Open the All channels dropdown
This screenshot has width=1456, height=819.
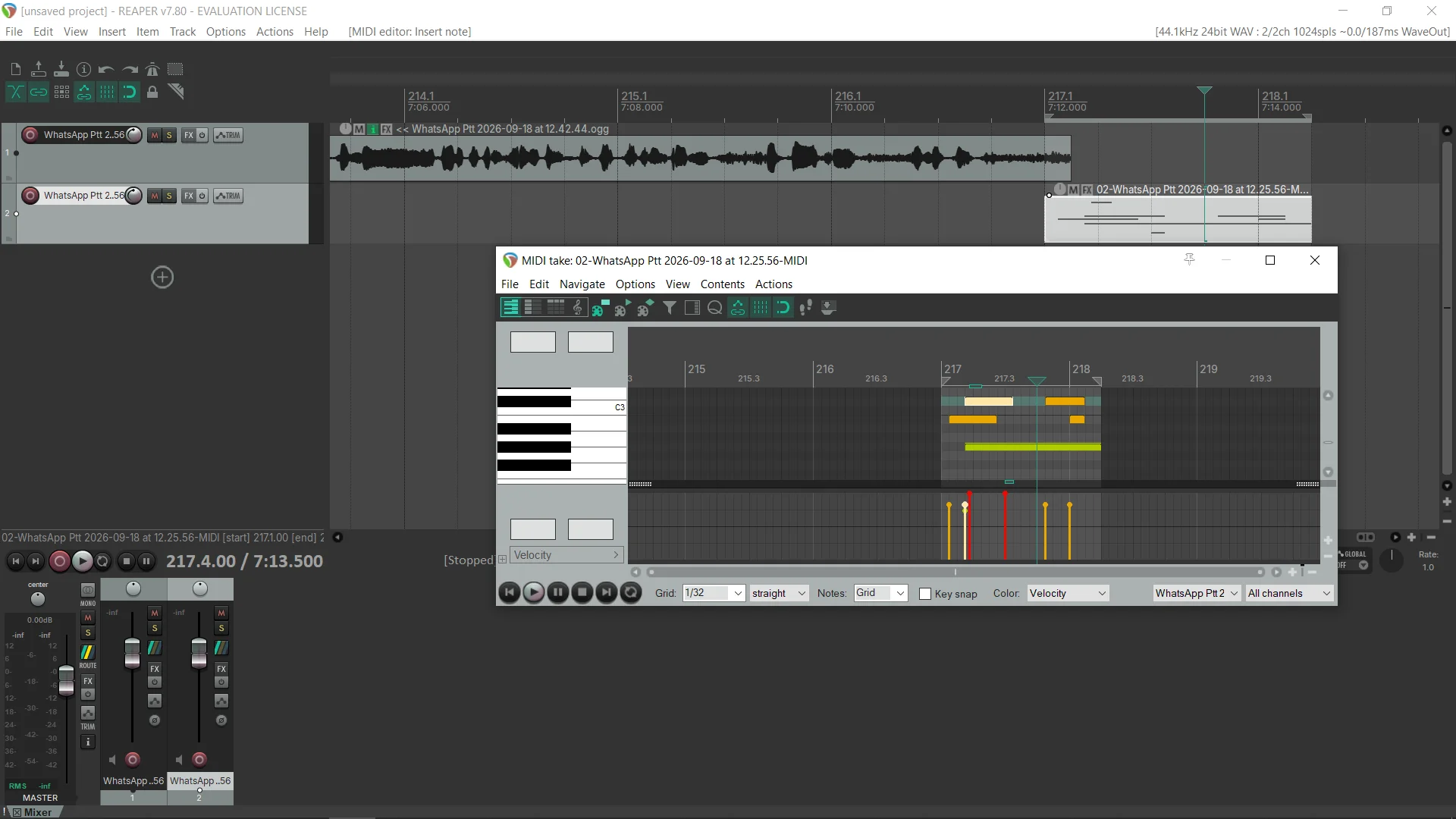pyautogui.click(x=1289, y=593)
